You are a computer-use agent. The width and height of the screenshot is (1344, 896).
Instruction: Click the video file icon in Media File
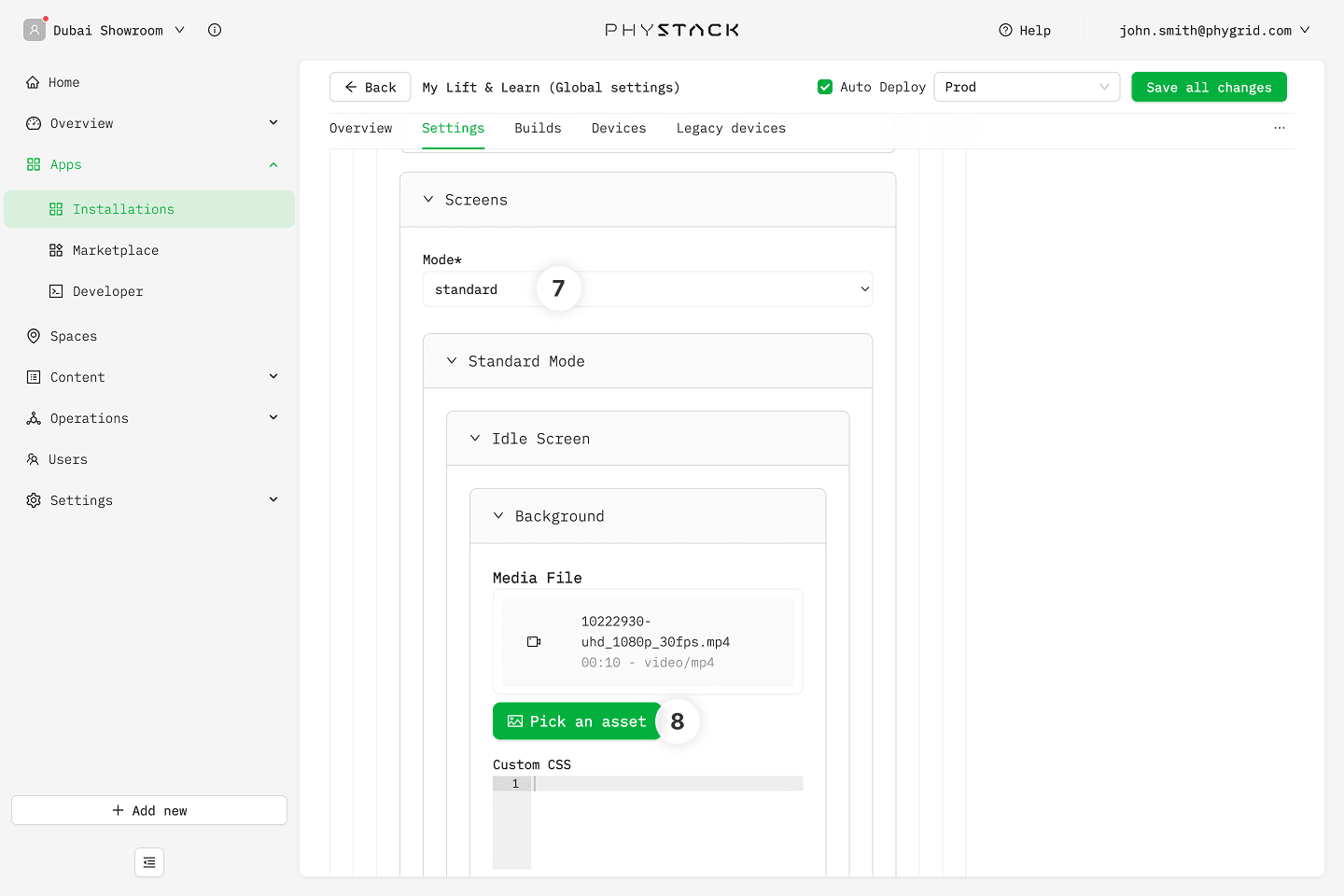(x=534, y=642)
